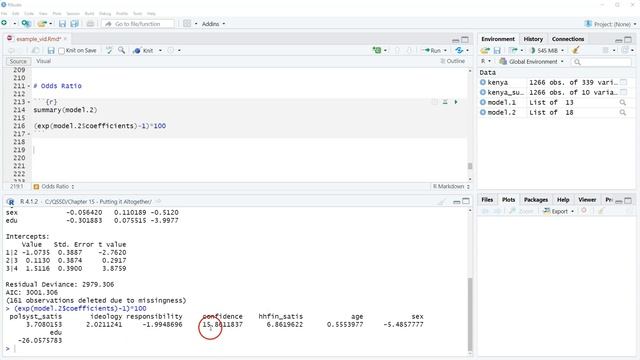Click the Clear console broom icon
This screenshot has height=360, width=640.
442,202
